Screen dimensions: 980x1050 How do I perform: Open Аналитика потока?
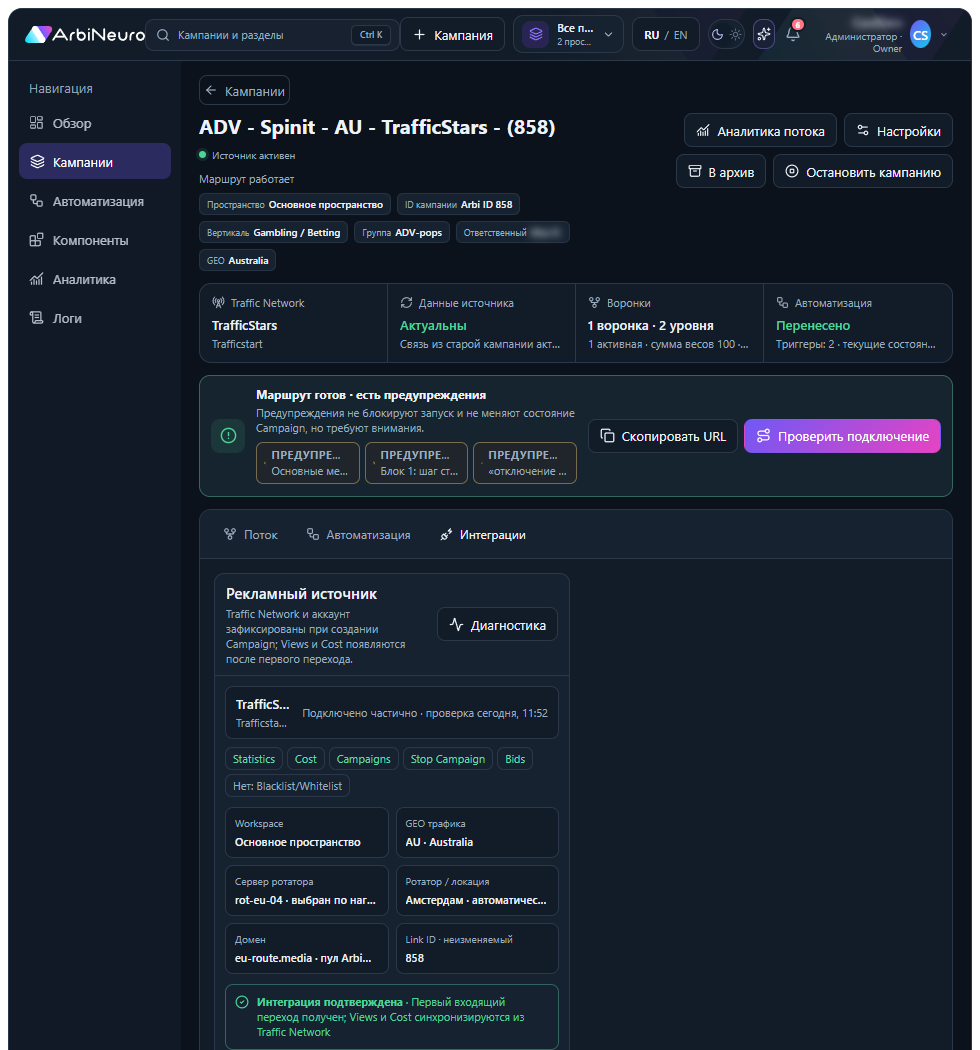pos(760,131)
